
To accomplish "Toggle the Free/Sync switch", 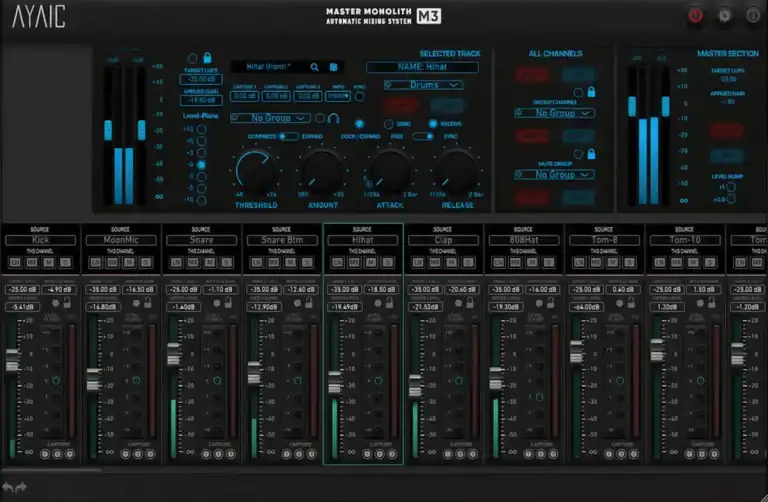I will [x=423, y=136].
